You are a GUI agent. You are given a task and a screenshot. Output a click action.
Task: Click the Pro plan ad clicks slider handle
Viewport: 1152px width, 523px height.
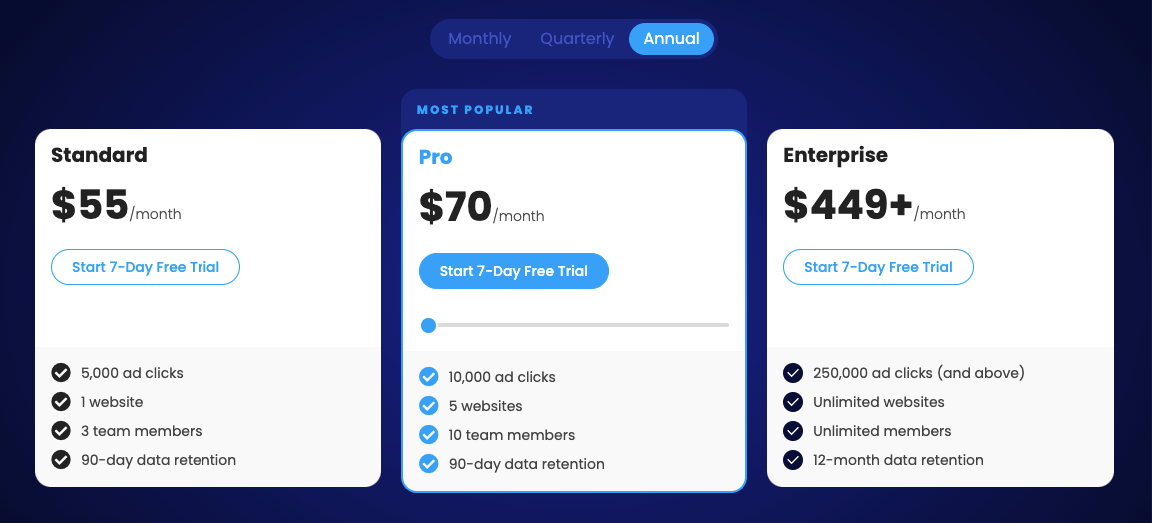[x=428, y=325]
